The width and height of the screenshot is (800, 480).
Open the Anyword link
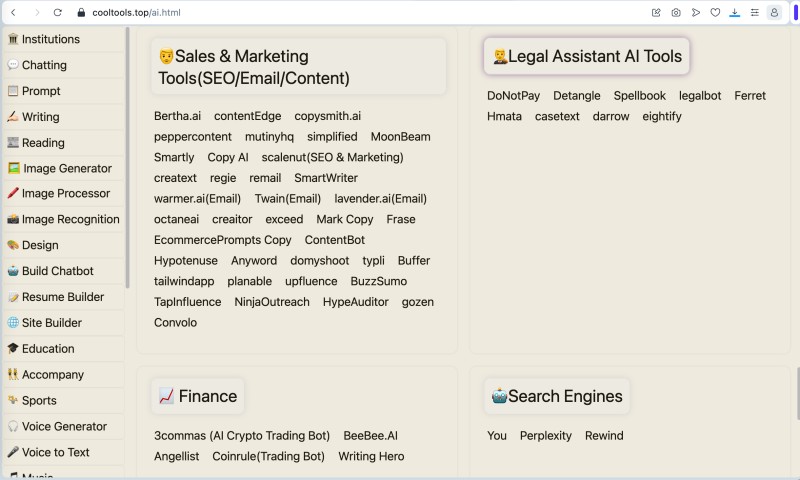pyautogui.click(x=254, y=261)
